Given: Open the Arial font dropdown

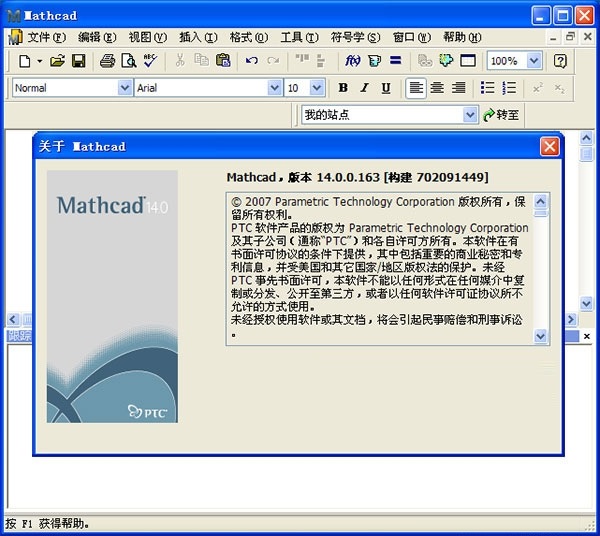Looking at the screenshot, I should 274,88.
